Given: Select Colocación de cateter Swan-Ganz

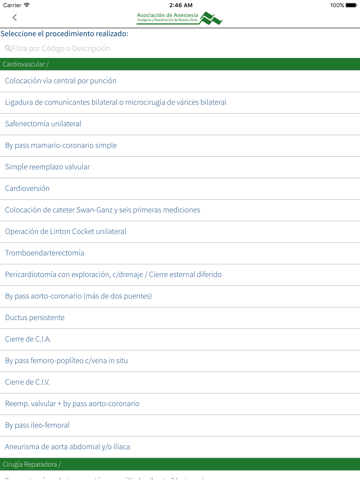Looking at the screenshot, I should click(180, 210).
